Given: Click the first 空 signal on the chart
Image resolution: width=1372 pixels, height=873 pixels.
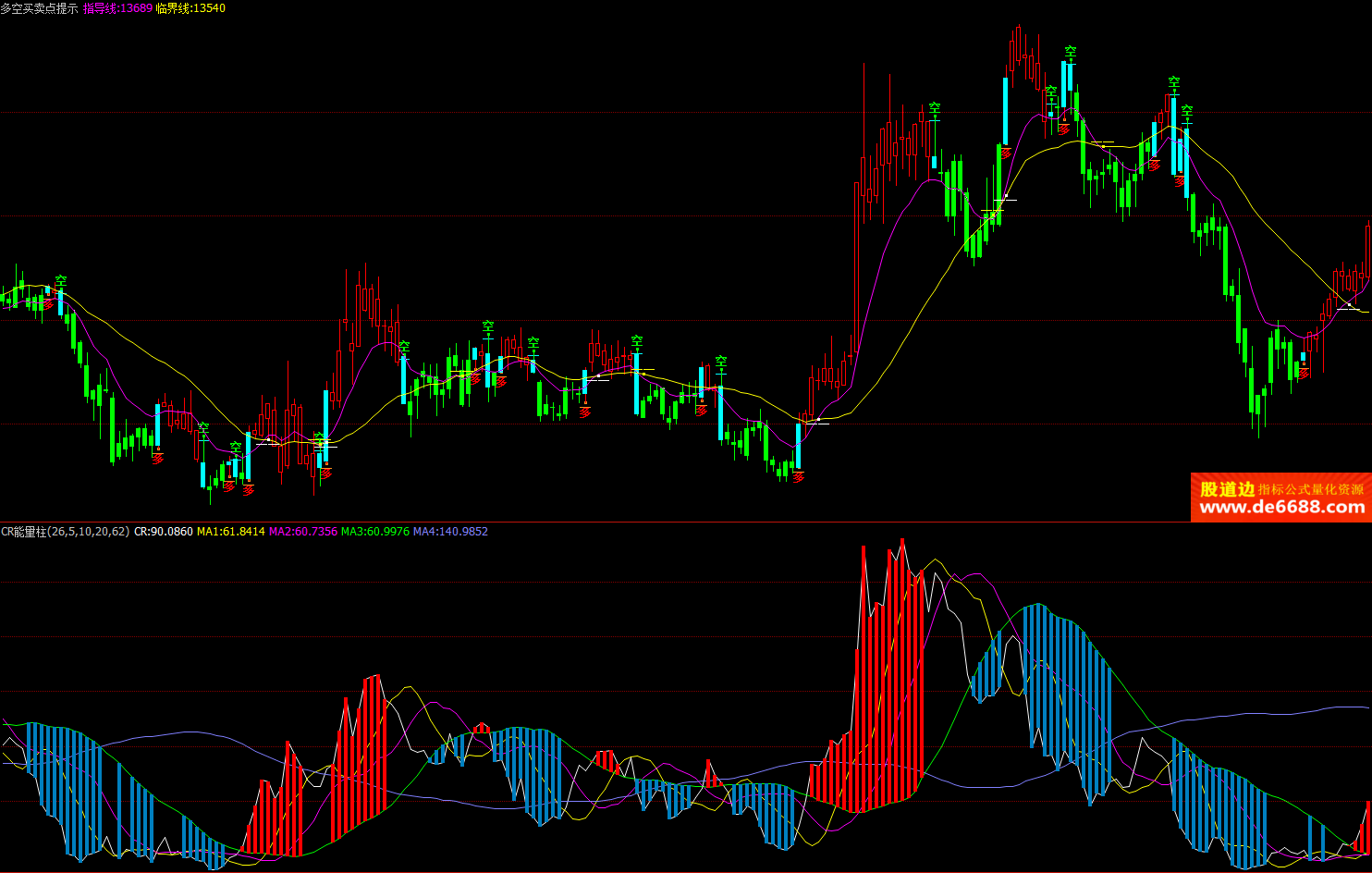Looking at the screenshot, I should tap(61, 281).
